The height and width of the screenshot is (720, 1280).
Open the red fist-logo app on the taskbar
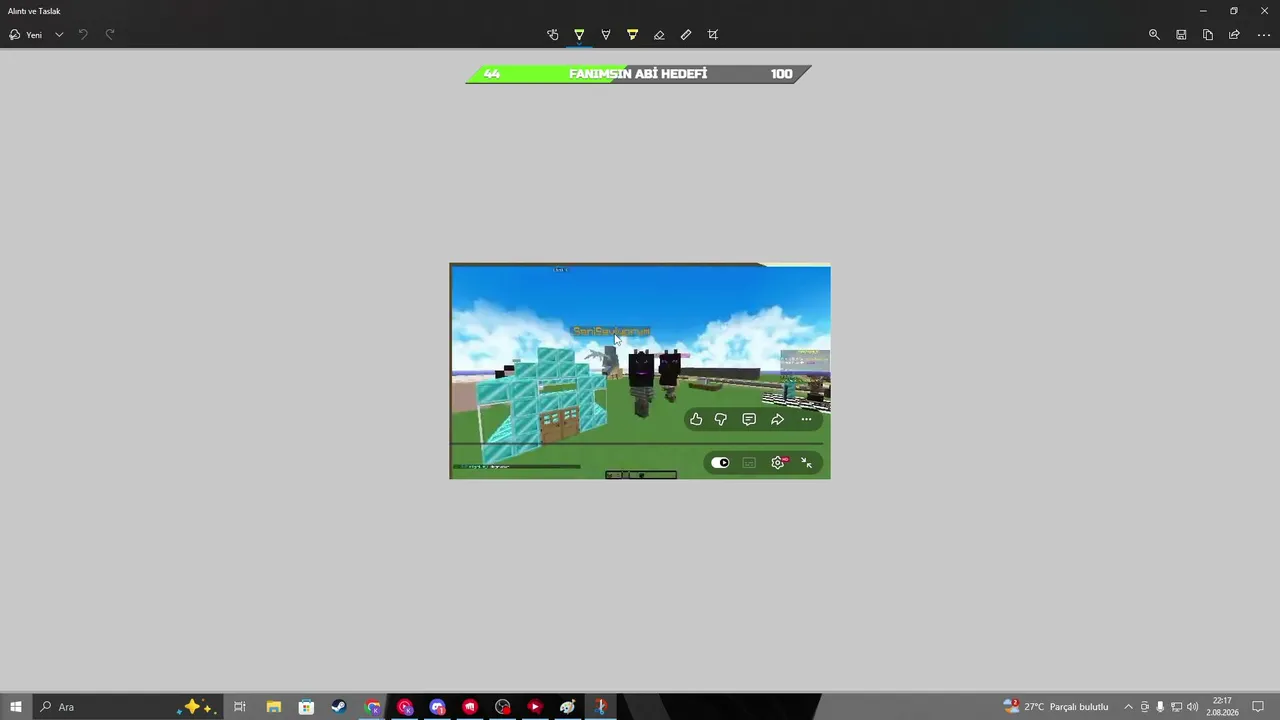click(x=470, y=707)
